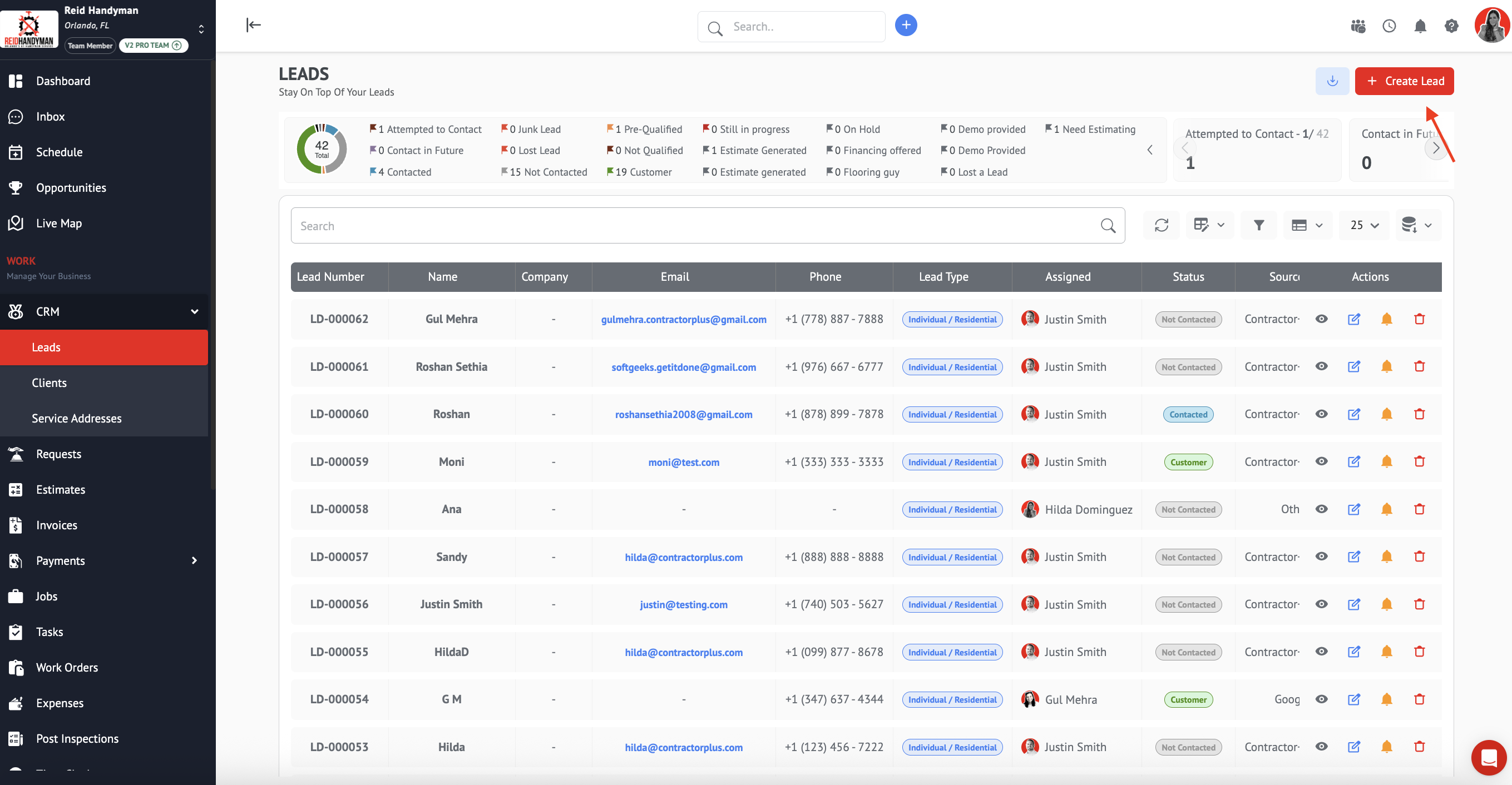This screenshot has width=1512, height=785.
Task: View lead Sandy with eye icon
Action: tap(1321, 557)
